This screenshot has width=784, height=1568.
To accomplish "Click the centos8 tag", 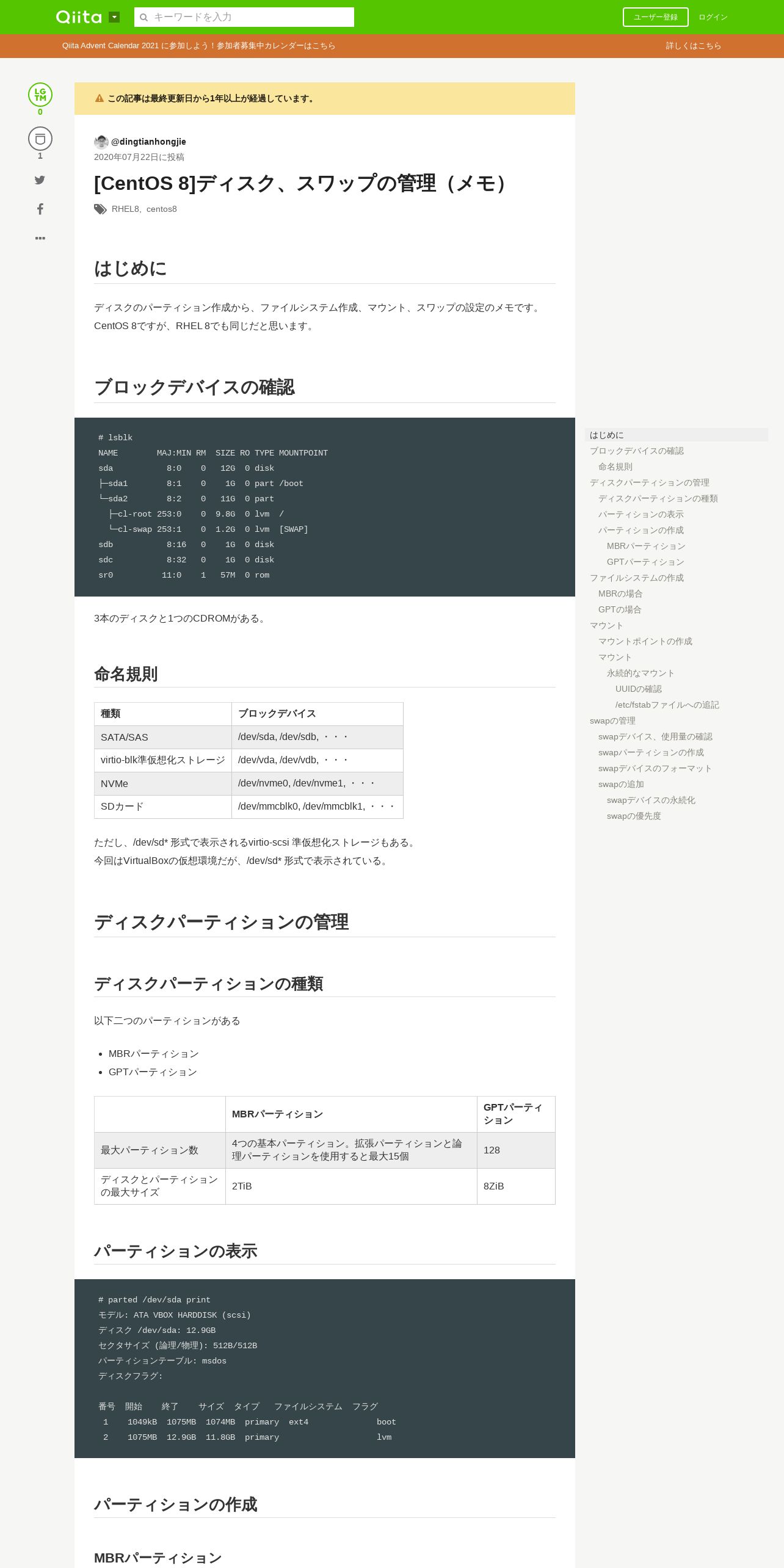I will click(x=161, y=209).
